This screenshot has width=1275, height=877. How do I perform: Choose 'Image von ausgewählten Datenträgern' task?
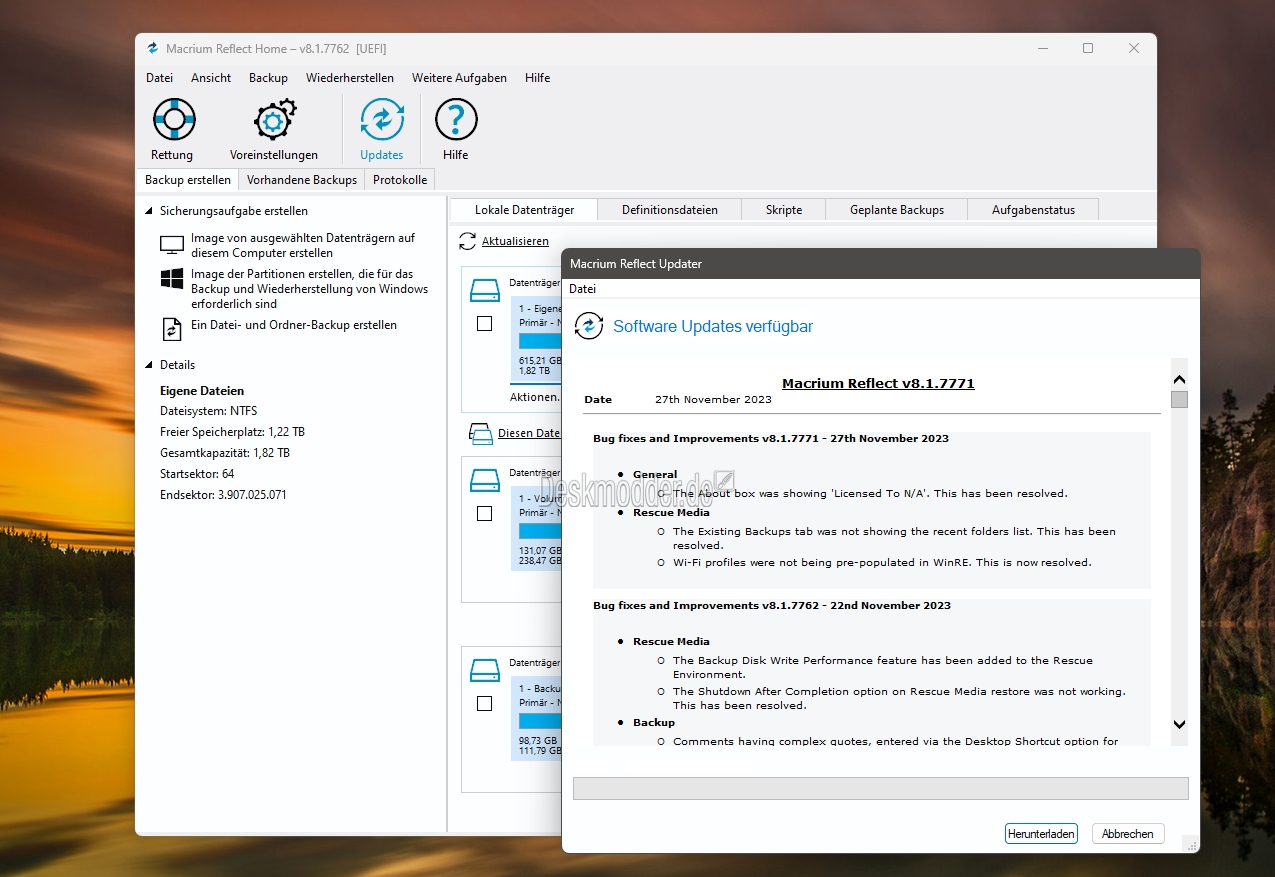pos(303,245)
